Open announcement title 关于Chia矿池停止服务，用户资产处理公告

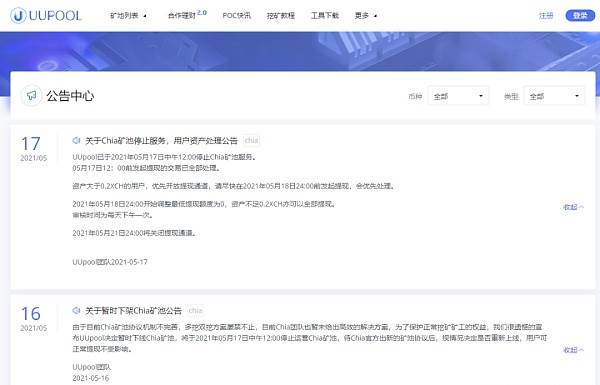[161, 140]
